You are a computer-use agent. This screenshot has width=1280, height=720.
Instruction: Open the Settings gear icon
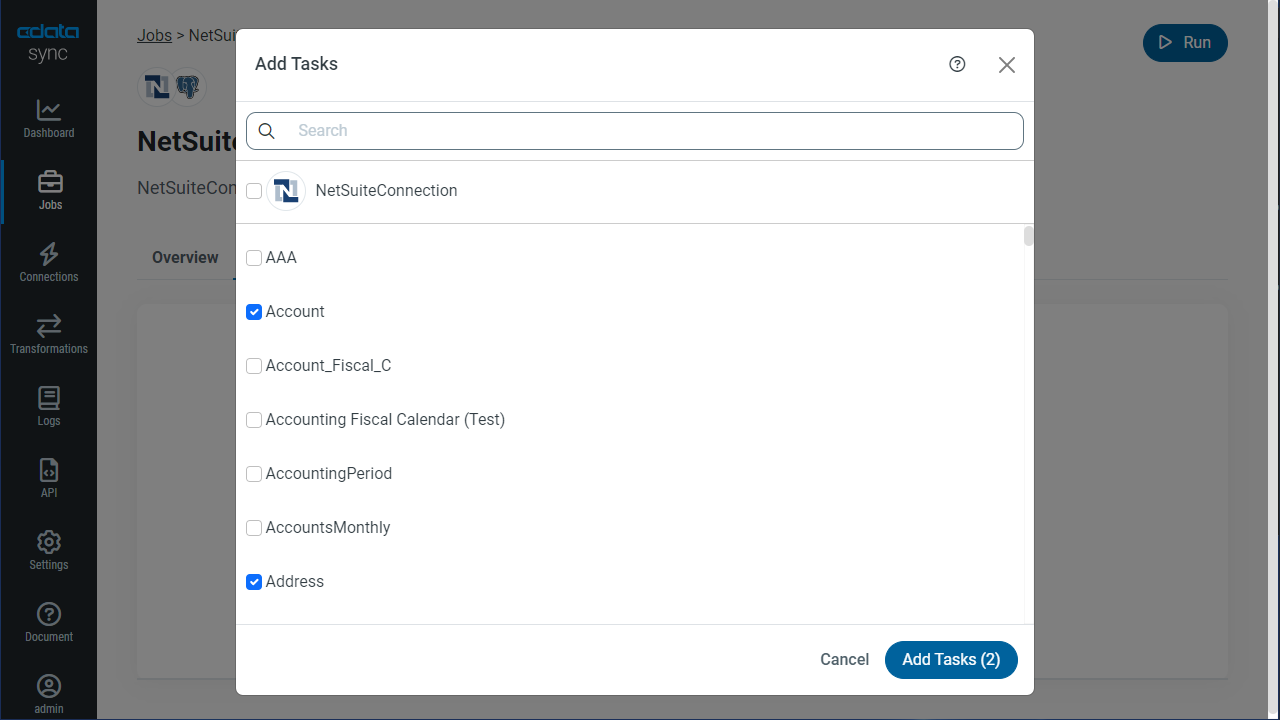pyautogui.click(x=49, y=542)
